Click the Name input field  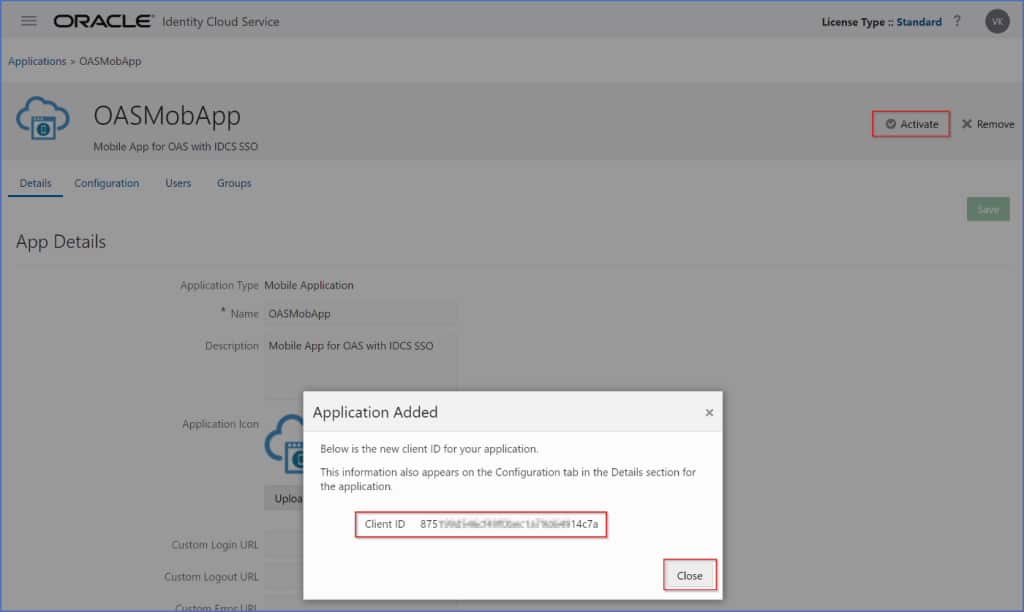[360, 313]
